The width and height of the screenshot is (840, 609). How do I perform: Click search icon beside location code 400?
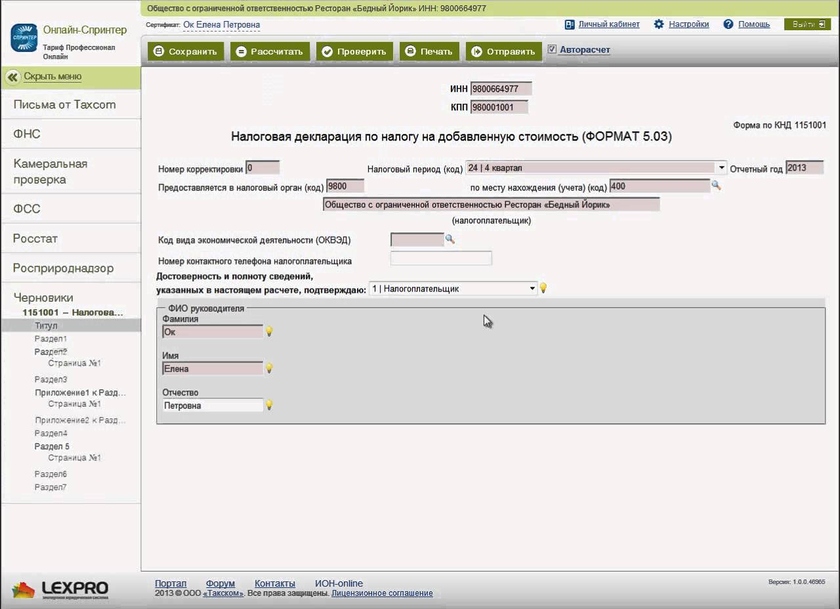[x=716, y=186]
